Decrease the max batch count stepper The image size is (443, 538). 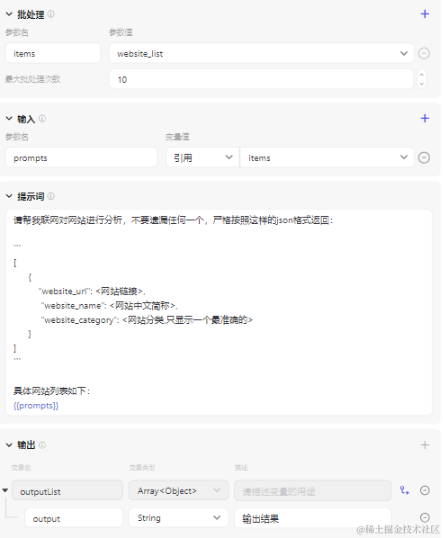[x=422, y=83]
